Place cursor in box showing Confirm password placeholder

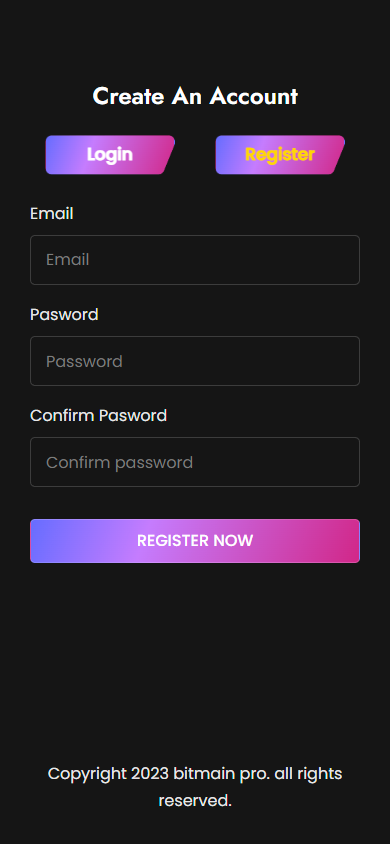click(195, 462)
